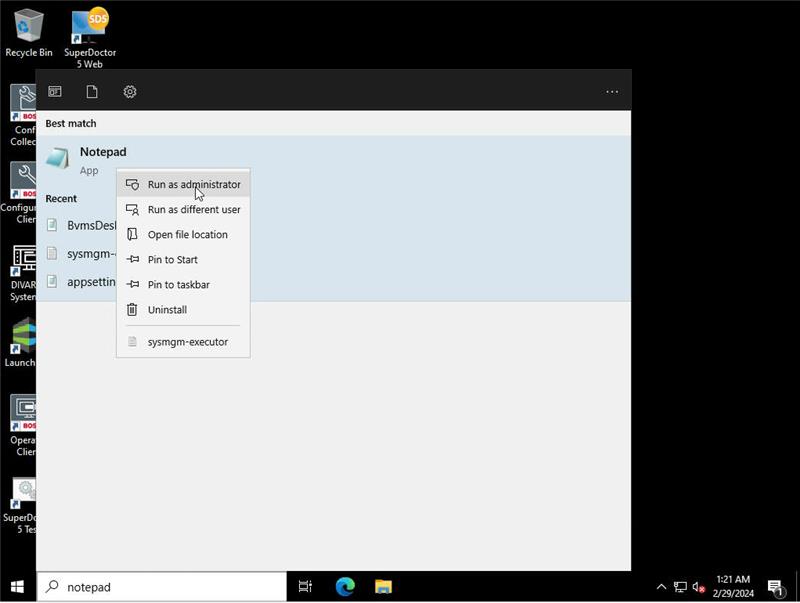The height and width of the screenshot is (603, 800).
Task: Select the Documents filter icon in search header
Action: (x=92, y=92)
